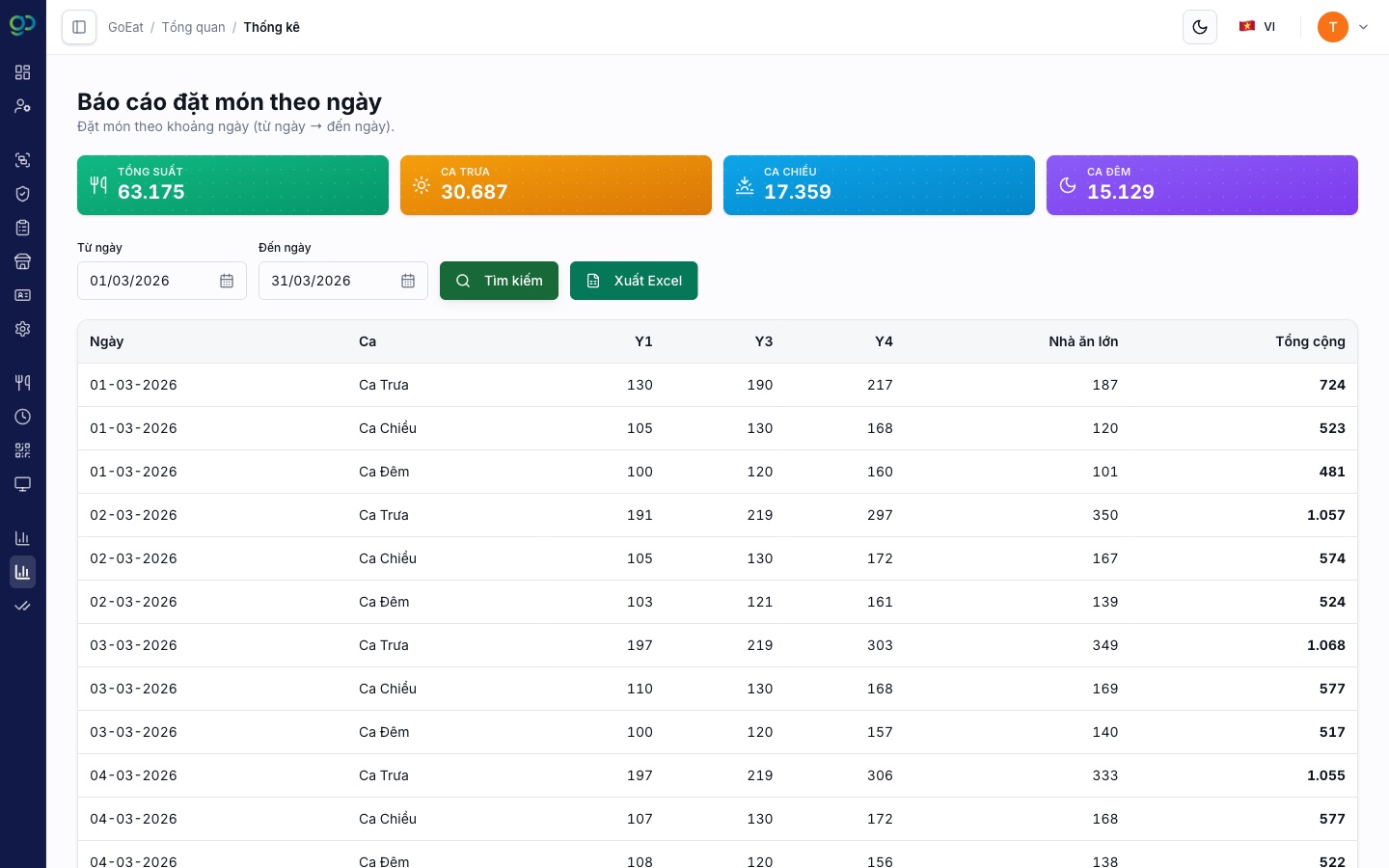The height and width of the screenshot is (868, 1389).
Task: Toggle the sidebar panel button
Action: (x=79, y=27)
